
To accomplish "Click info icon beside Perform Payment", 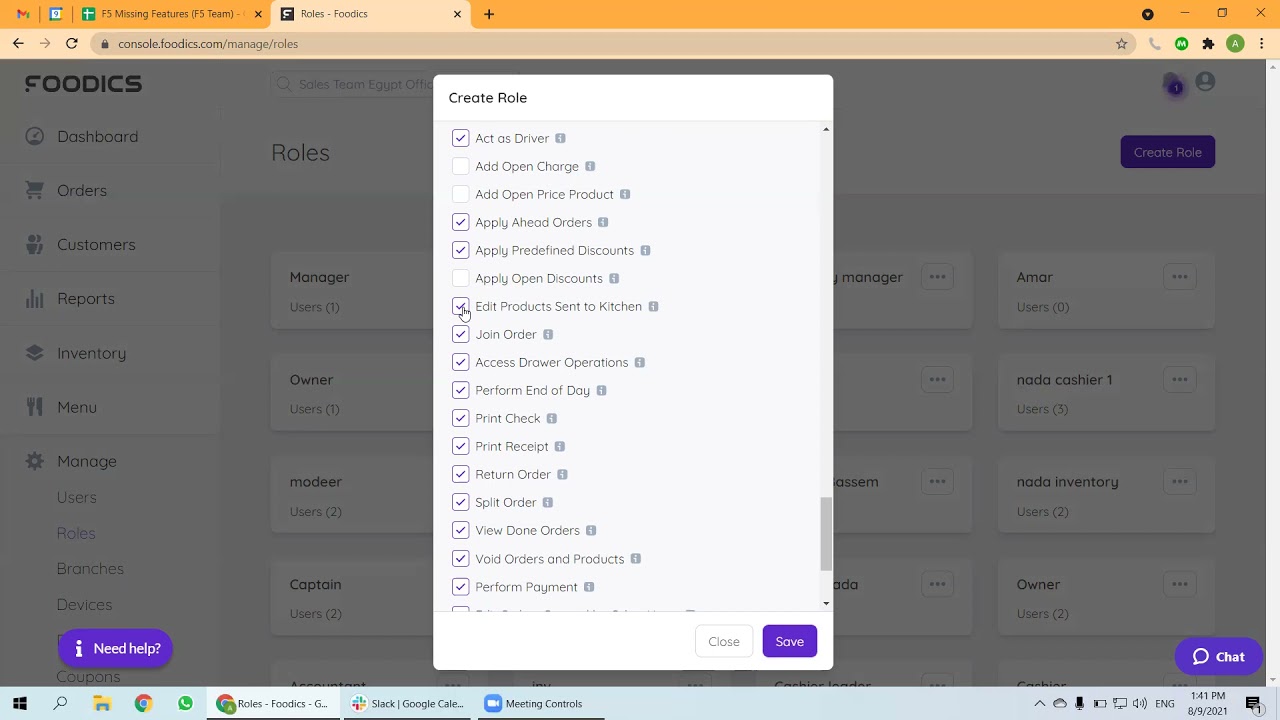I will click(589, 587).
